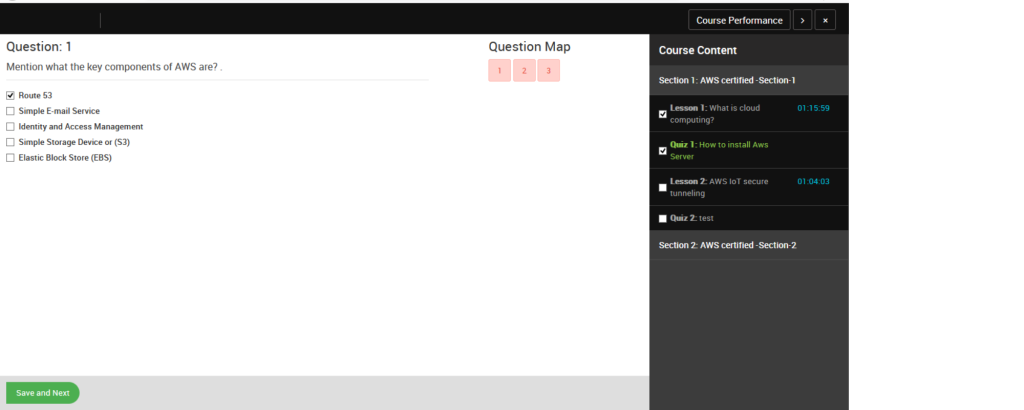This screenshot has height=410, width=1024.
Task: Mark Quiz 2 test checkbox
Action: tap(663, 219)
